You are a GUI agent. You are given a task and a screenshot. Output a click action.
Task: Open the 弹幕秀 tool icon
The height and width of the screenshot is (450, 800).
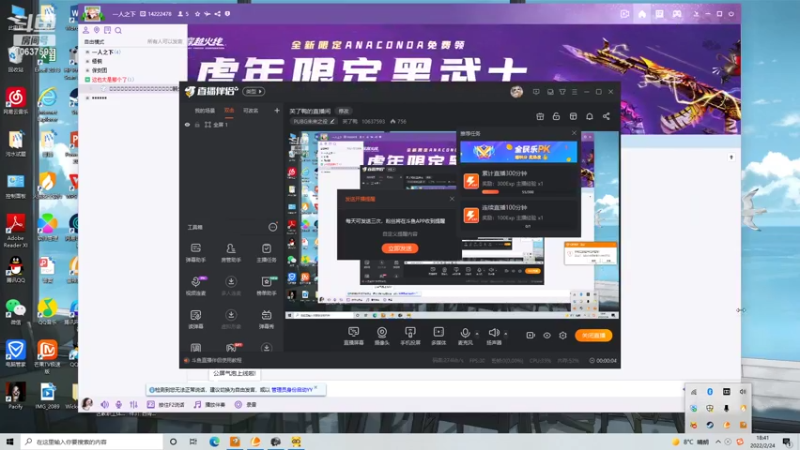point(266,319)
